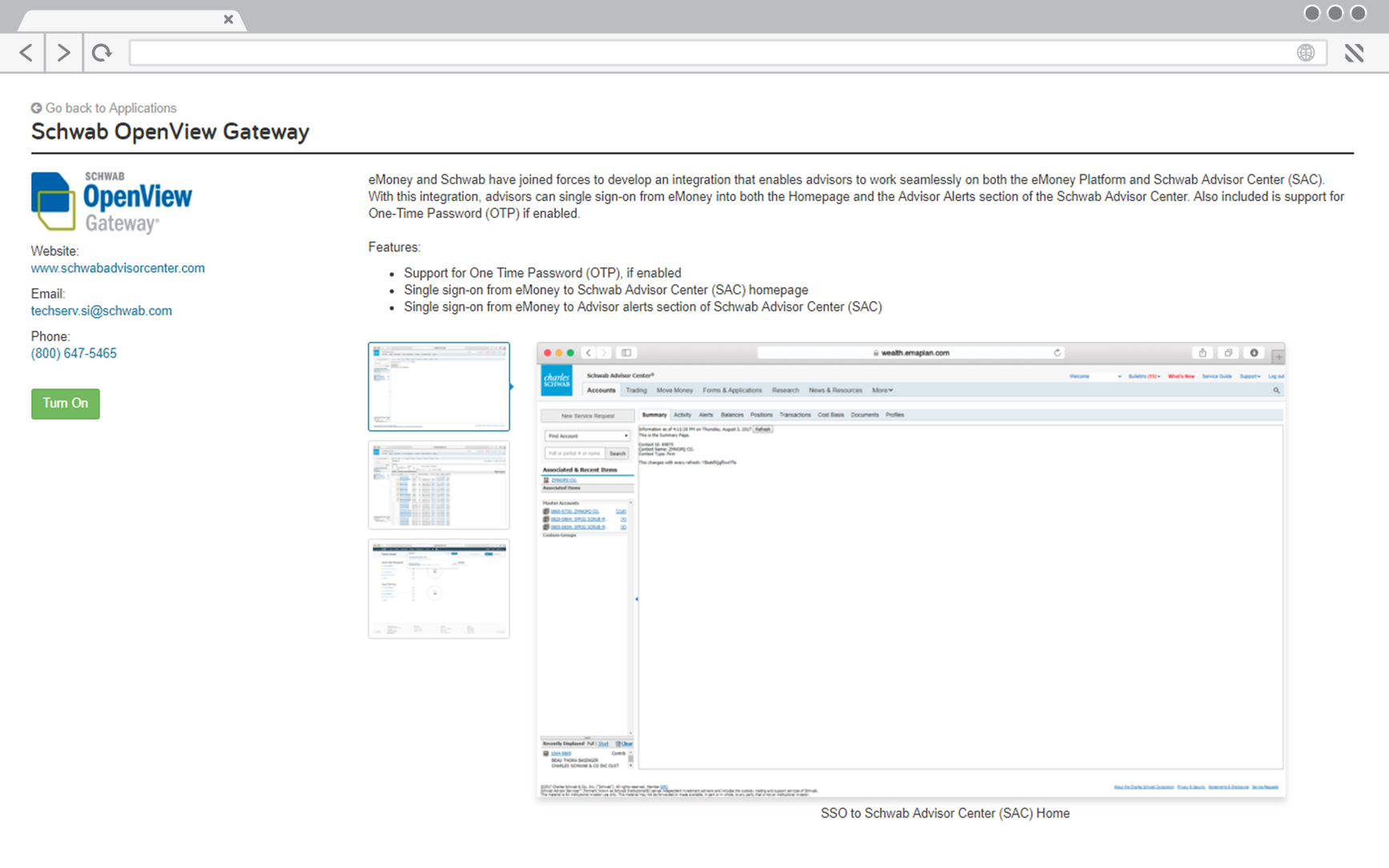
Task: Call the (800) 647-5465 phone link
Action: click(74, 353)
